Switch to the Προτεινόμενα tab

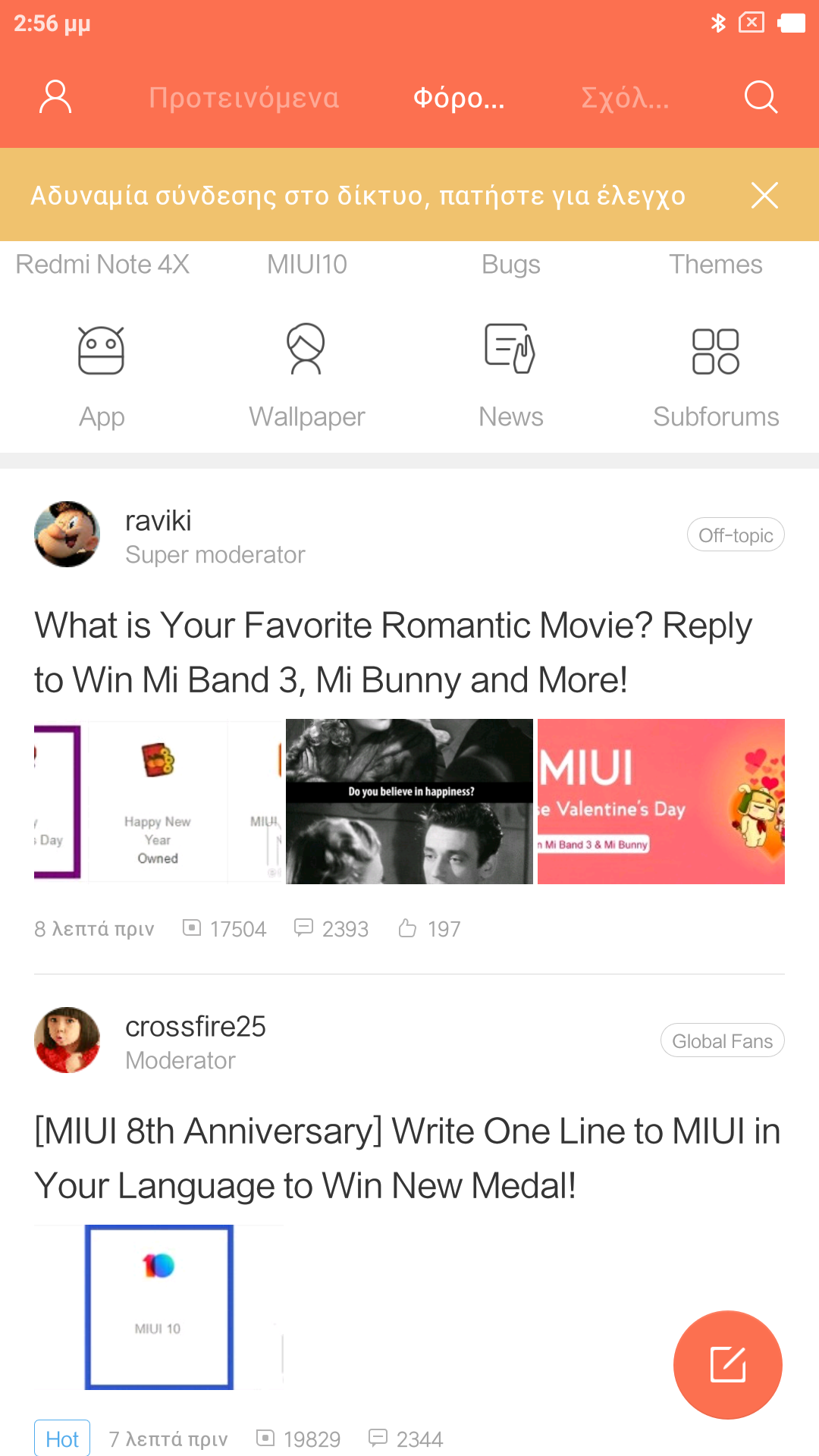tap(244, 98)
